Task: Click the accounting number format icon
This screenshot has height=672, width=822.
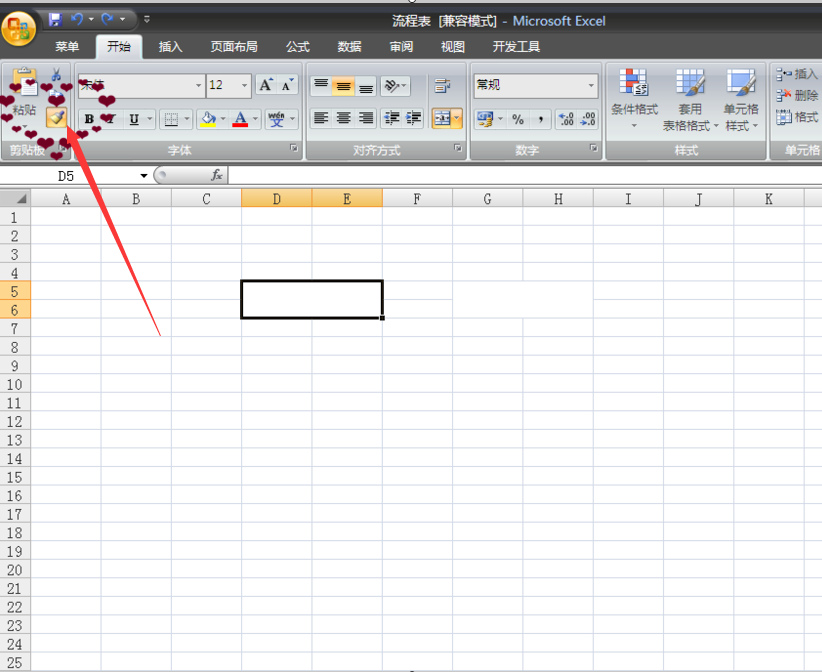Action: point(484,120)
